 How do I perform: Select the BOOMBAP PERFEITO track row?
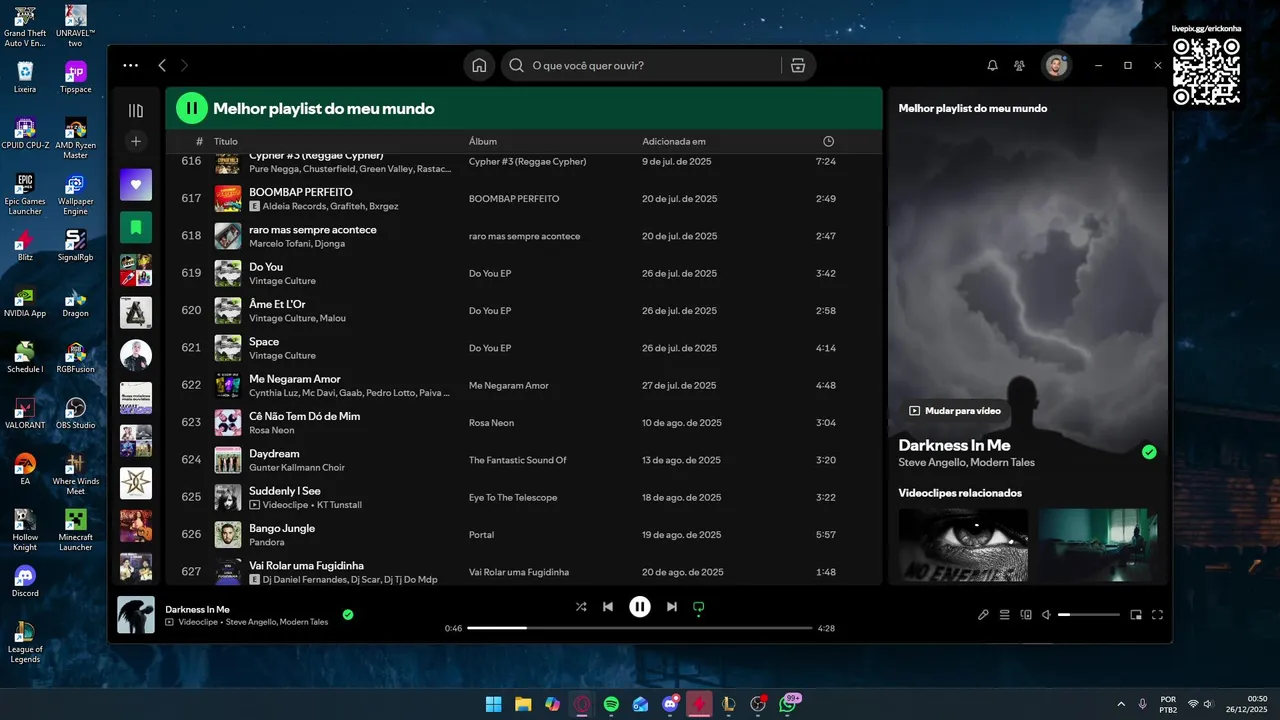[x=523, y=199]
